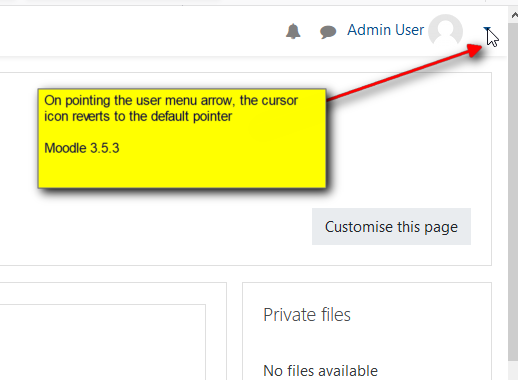518x380 pixels.
Task: Click the vertical scrollbar thumb
Action: pyautogui.click(x=513, y=192)
